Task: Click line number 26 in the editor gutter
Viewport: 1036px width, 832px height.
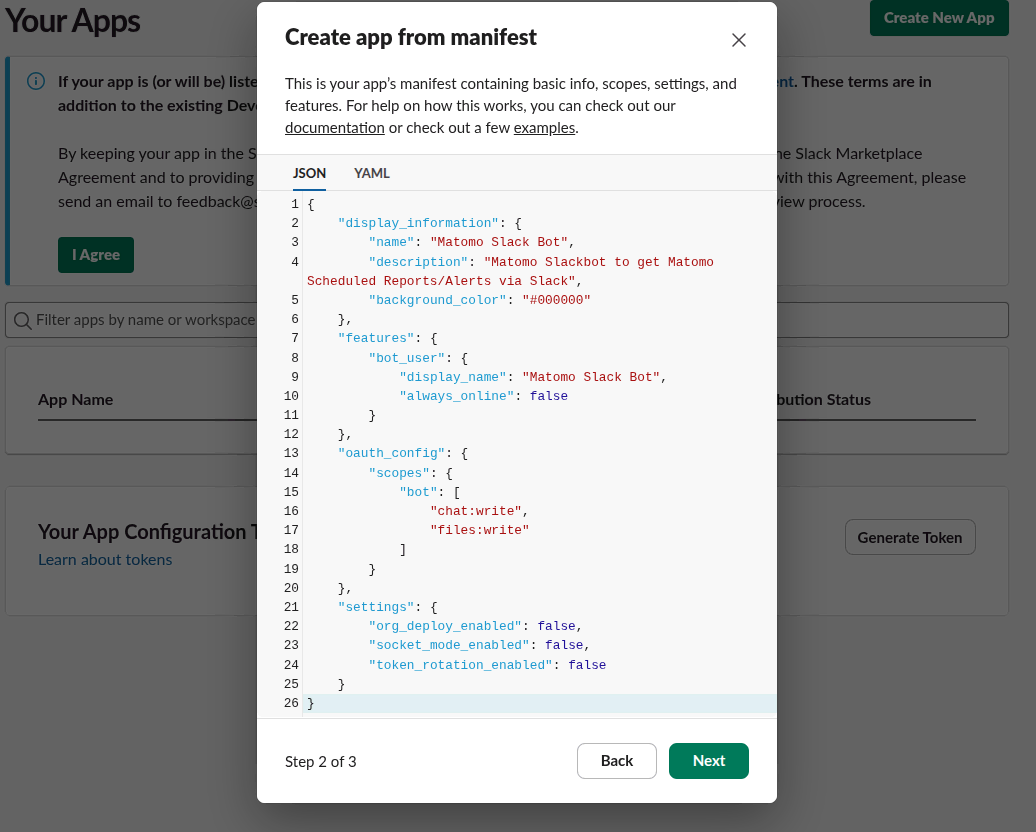Action: point(291,703)
